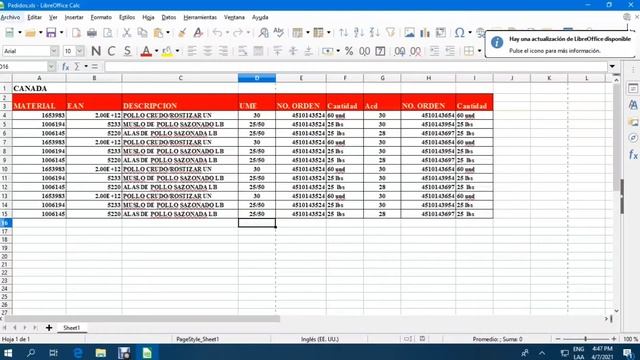This screenshot has width=640, height=360.
Task: Open the Function Wizard fx icon
Action: pos(65,67)
